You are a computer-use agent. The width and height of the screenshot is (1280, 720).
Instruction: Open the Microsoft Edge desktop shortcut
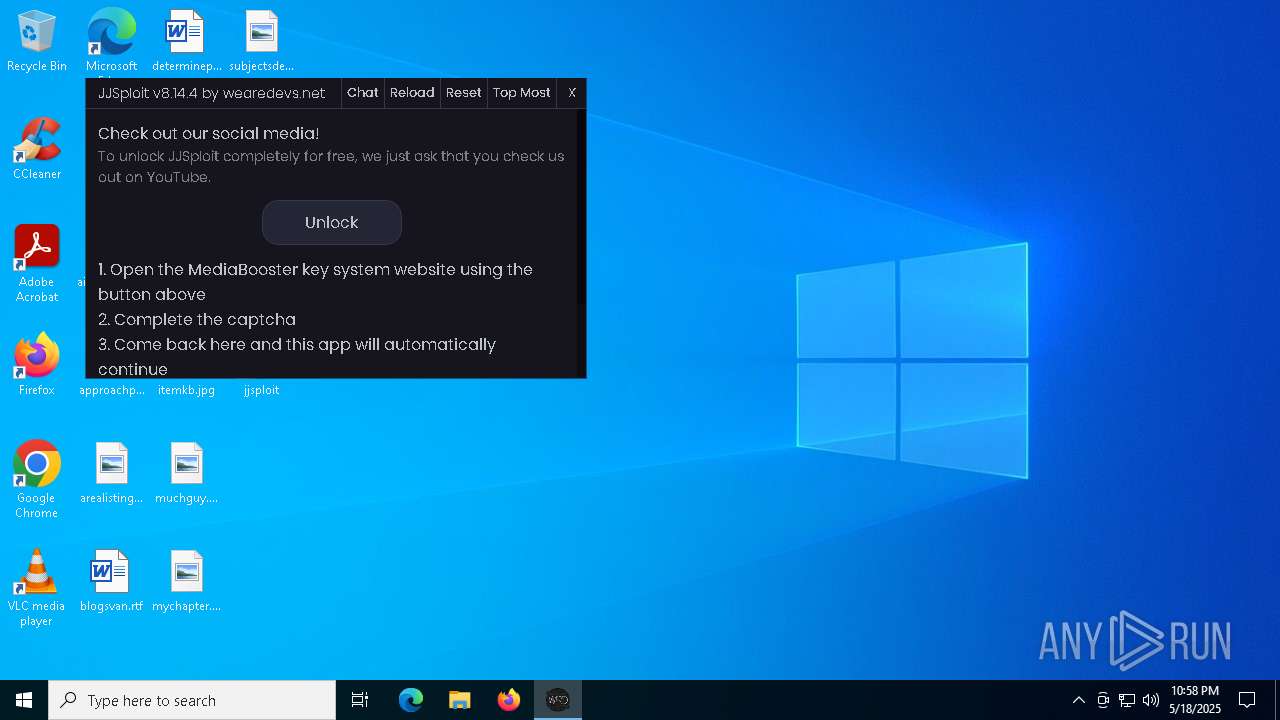111,41
